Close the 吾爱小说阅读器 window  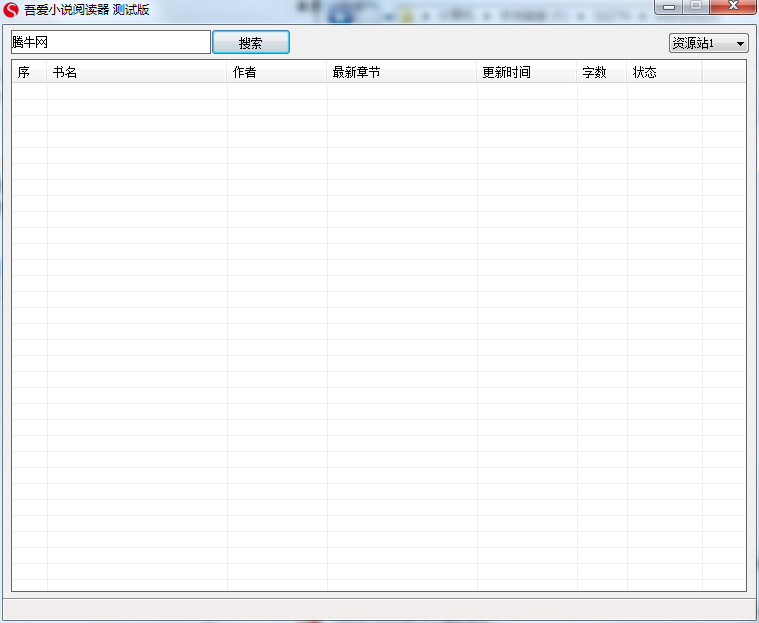coord(733,7)
